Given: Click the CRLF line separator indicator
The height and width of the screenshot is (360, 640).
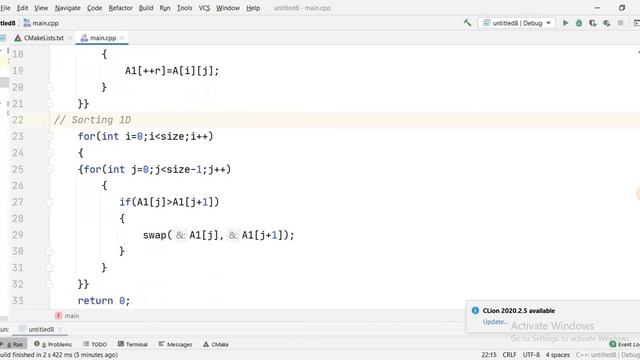Looking at the screenshot, I should click(x=509, y=355).
